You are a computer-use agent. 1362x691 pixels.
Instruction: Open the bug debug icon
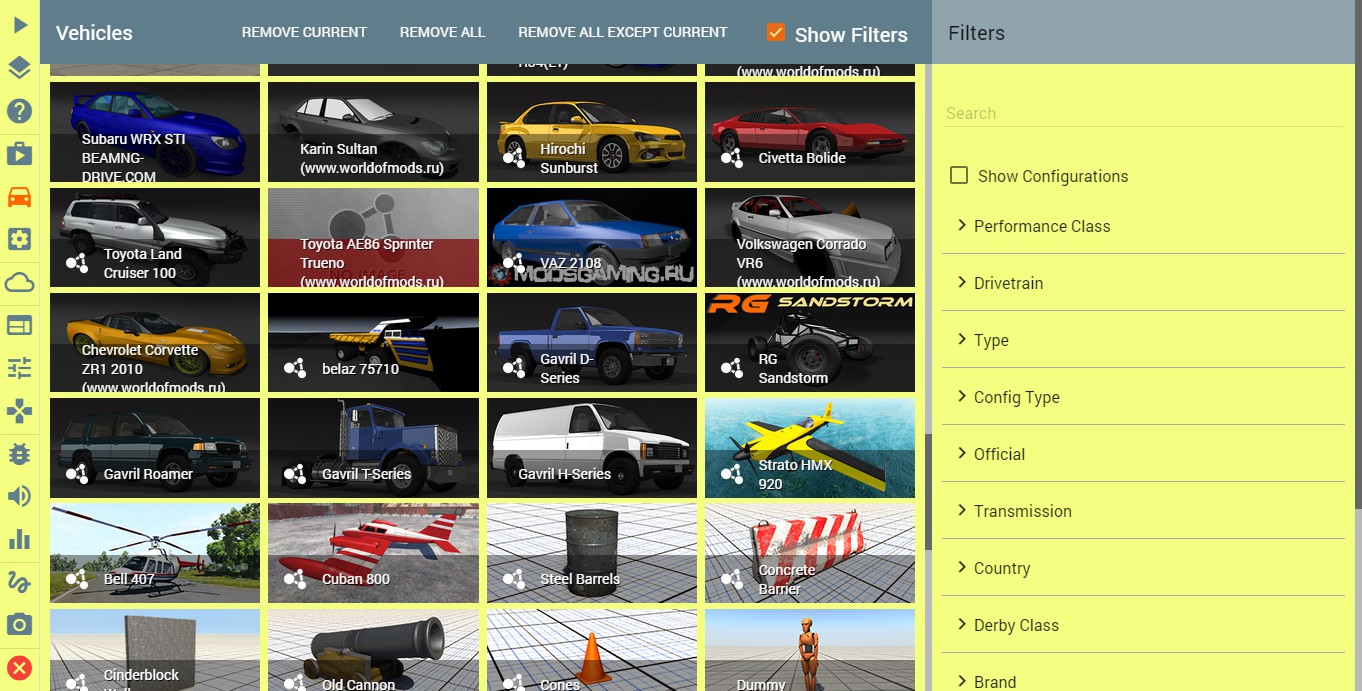pyautogui.click(x=20, y=453)
